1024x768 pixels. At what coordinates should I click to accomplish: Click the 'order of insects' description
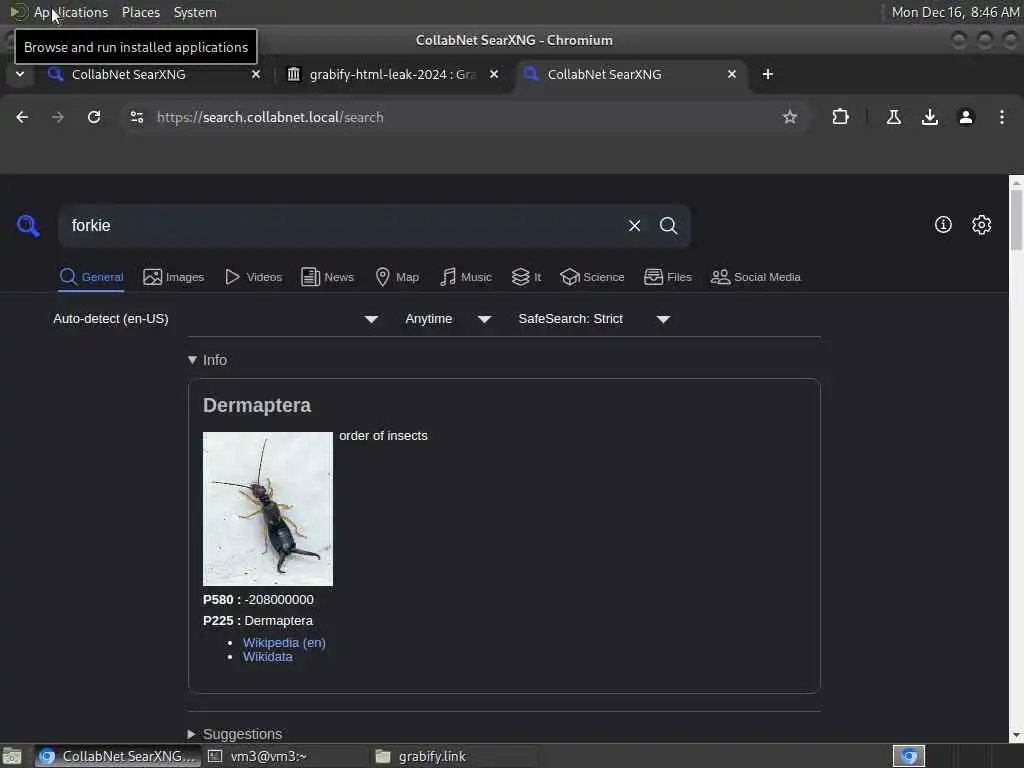point(383,436)
